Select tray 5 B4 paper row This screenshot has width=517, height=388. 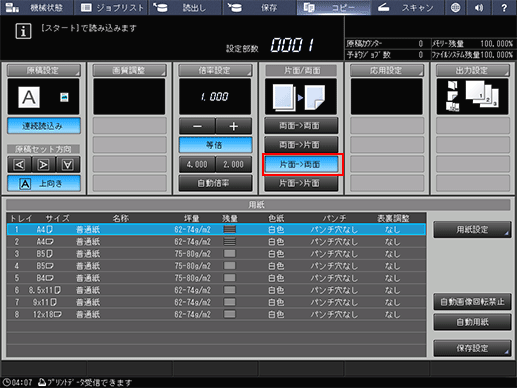pyautogui.click(x=216, y=278)
